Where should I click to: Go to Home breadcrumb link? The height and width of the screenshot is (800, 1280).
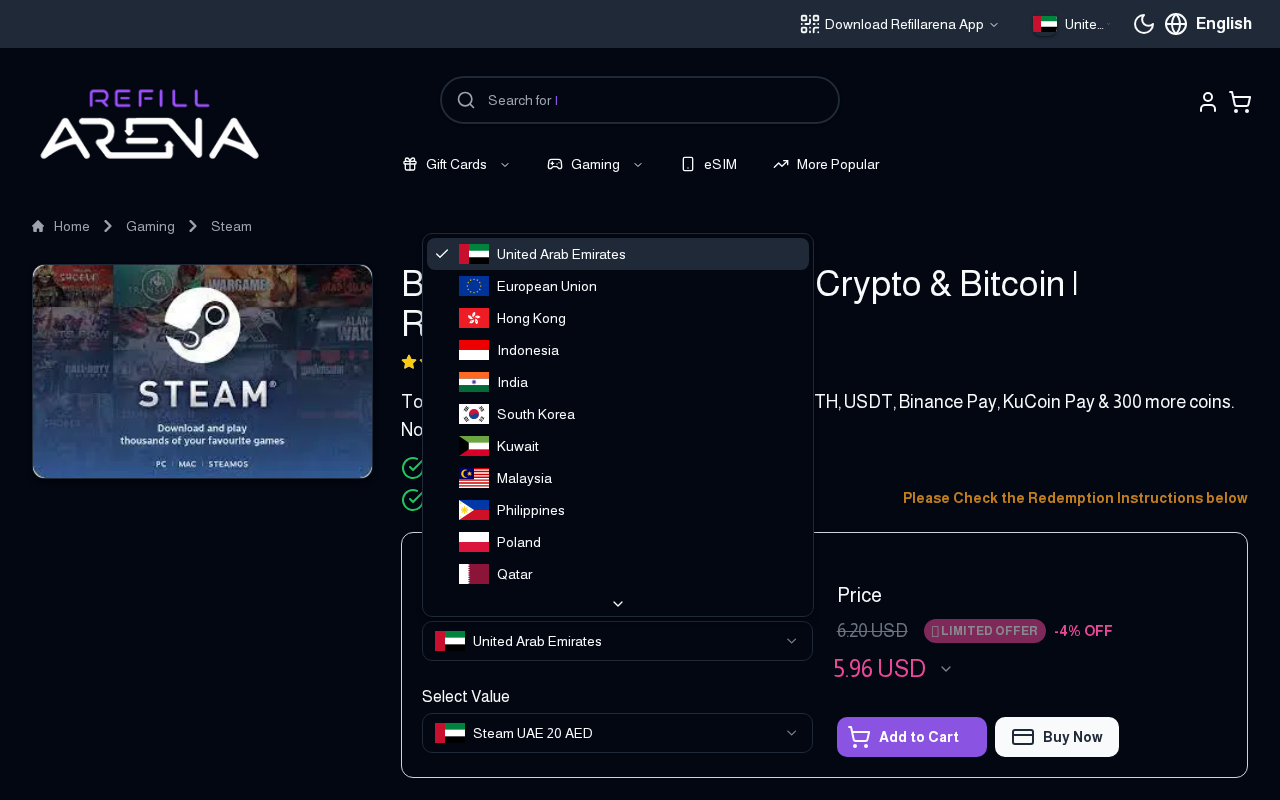pos(72,227)
